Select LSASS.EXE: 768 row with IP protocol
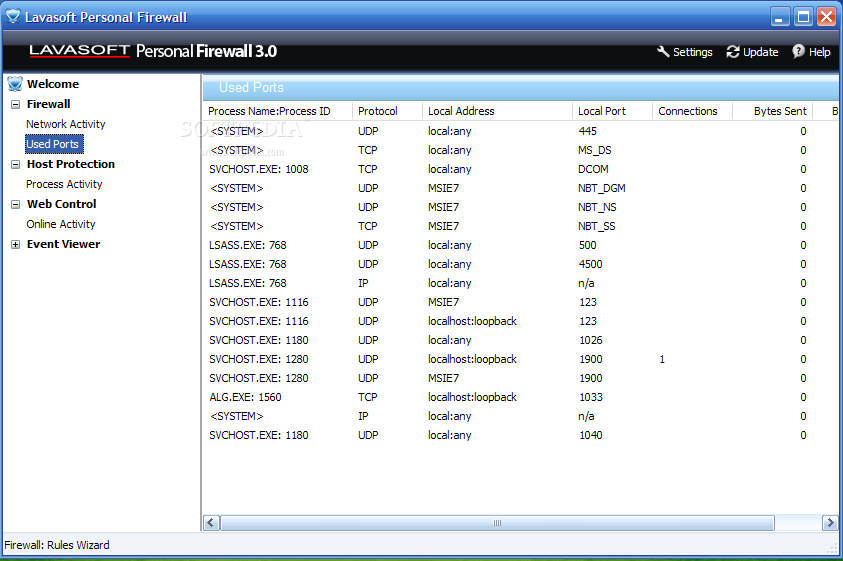Image resolution: width=843 pixels, height=561 pixels. [520, 283]
